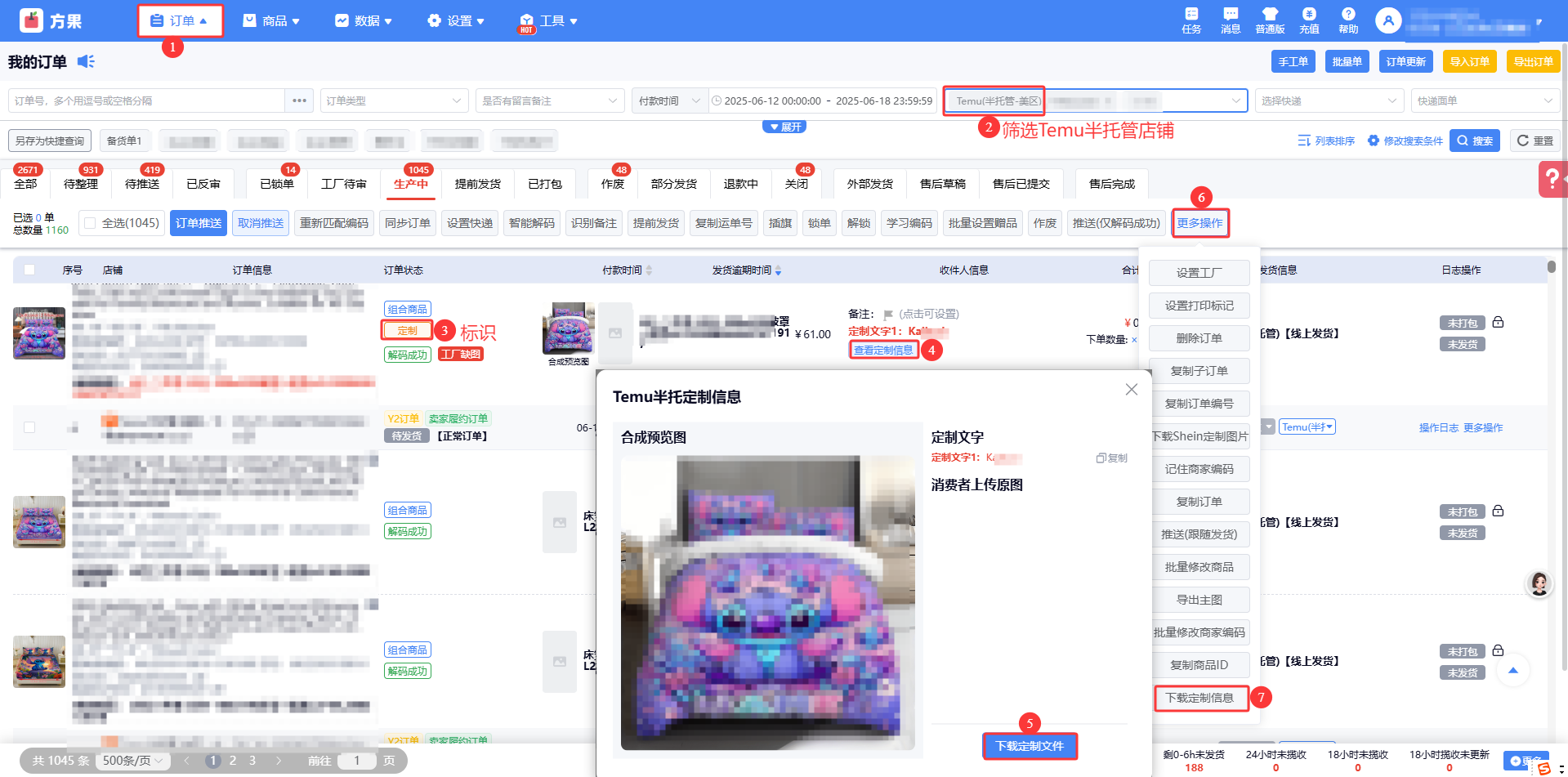1568x777 pixels.
Task: Open the customer service avatar chat
Action: 1539,583
